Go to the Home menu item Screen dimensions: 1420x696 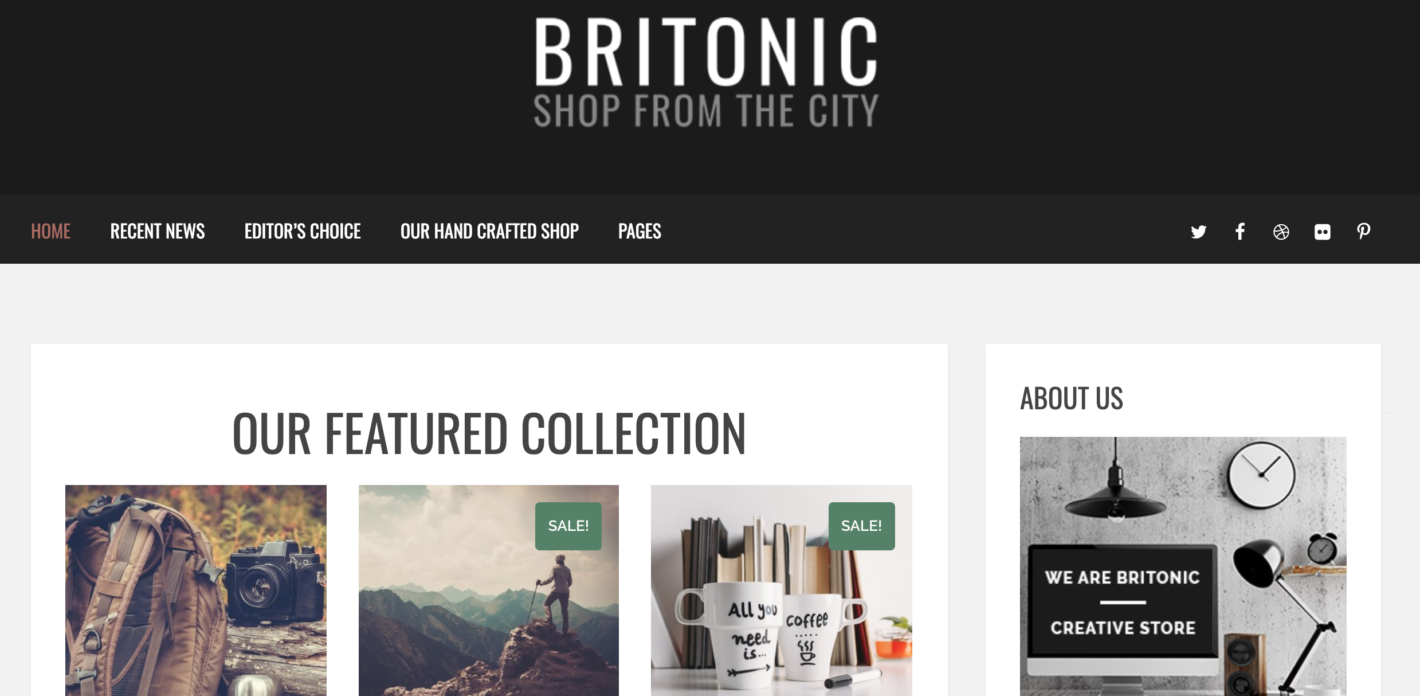click(51, 231)
